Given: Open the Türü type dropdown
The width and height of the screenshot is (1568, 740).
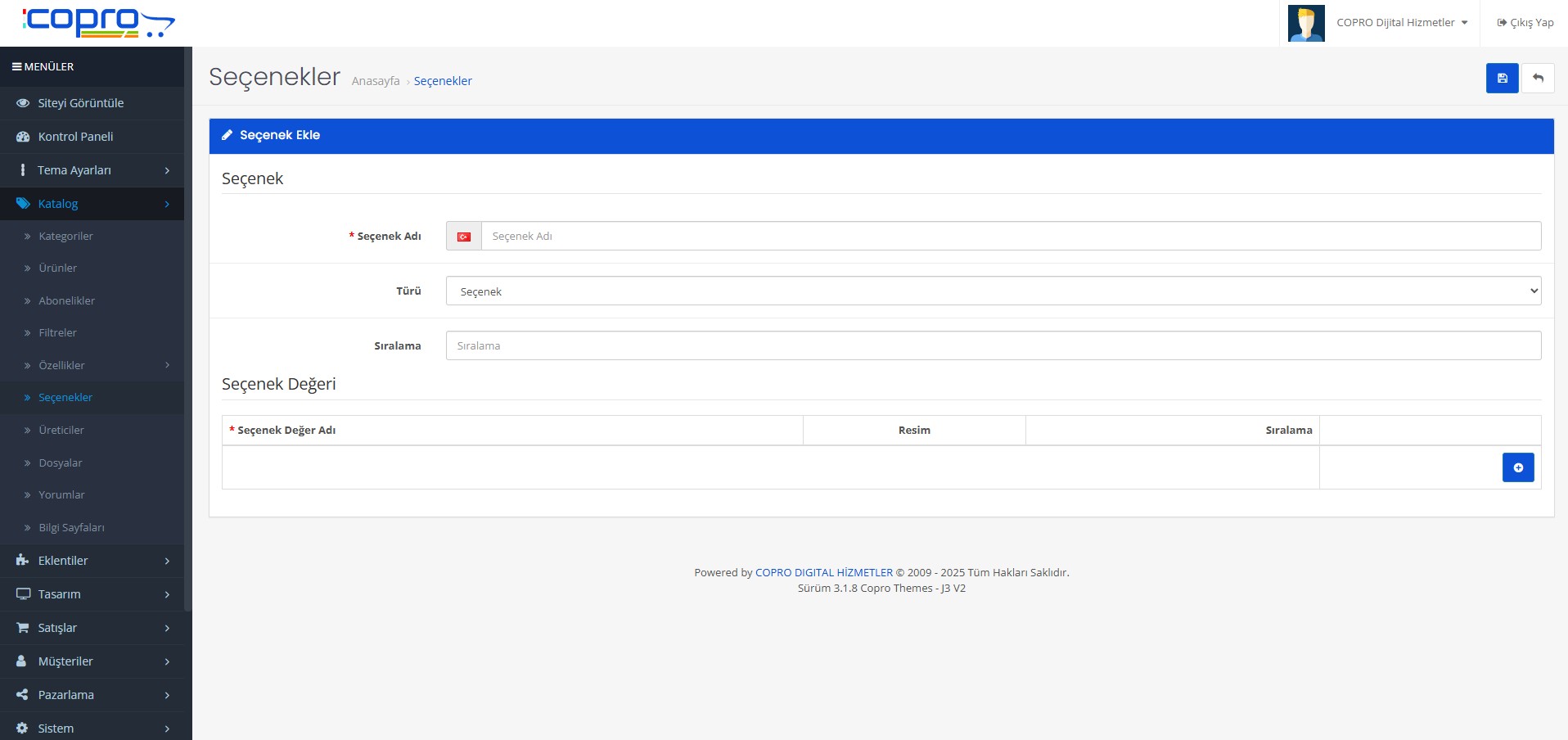Looking at the screenshot, I should point(993,291).
